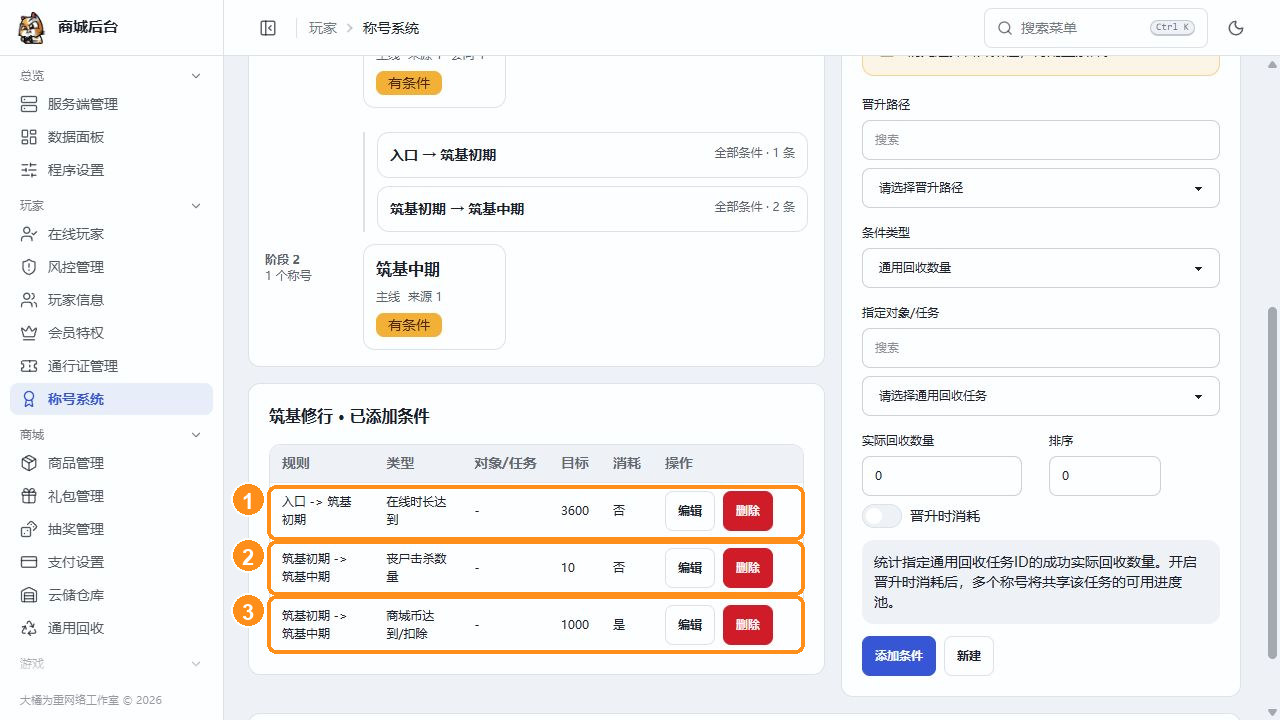Switch to dark mode moon icon

1236,28
